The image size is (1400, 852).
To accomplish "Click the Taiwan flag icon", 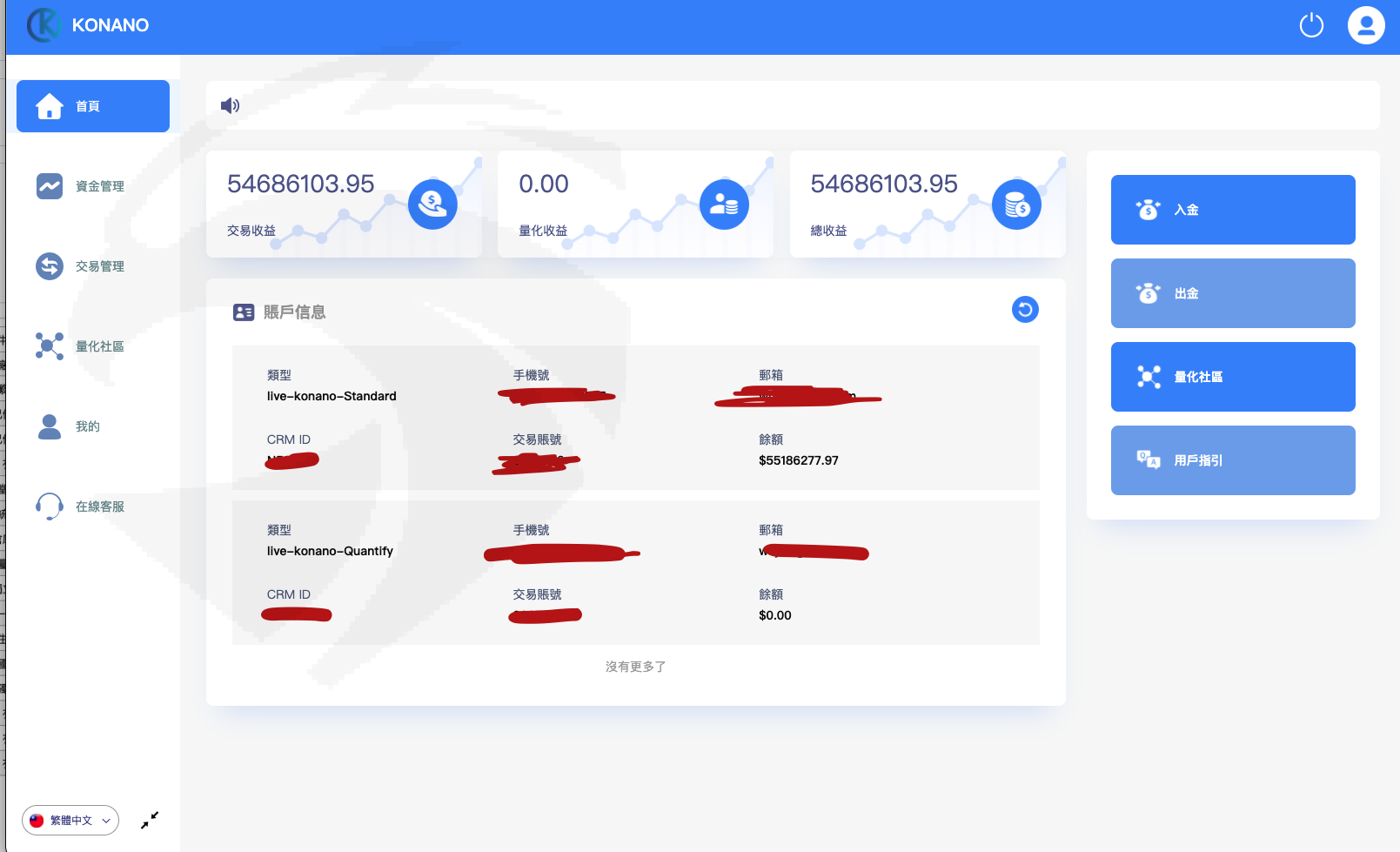I will tap(37, 821).
